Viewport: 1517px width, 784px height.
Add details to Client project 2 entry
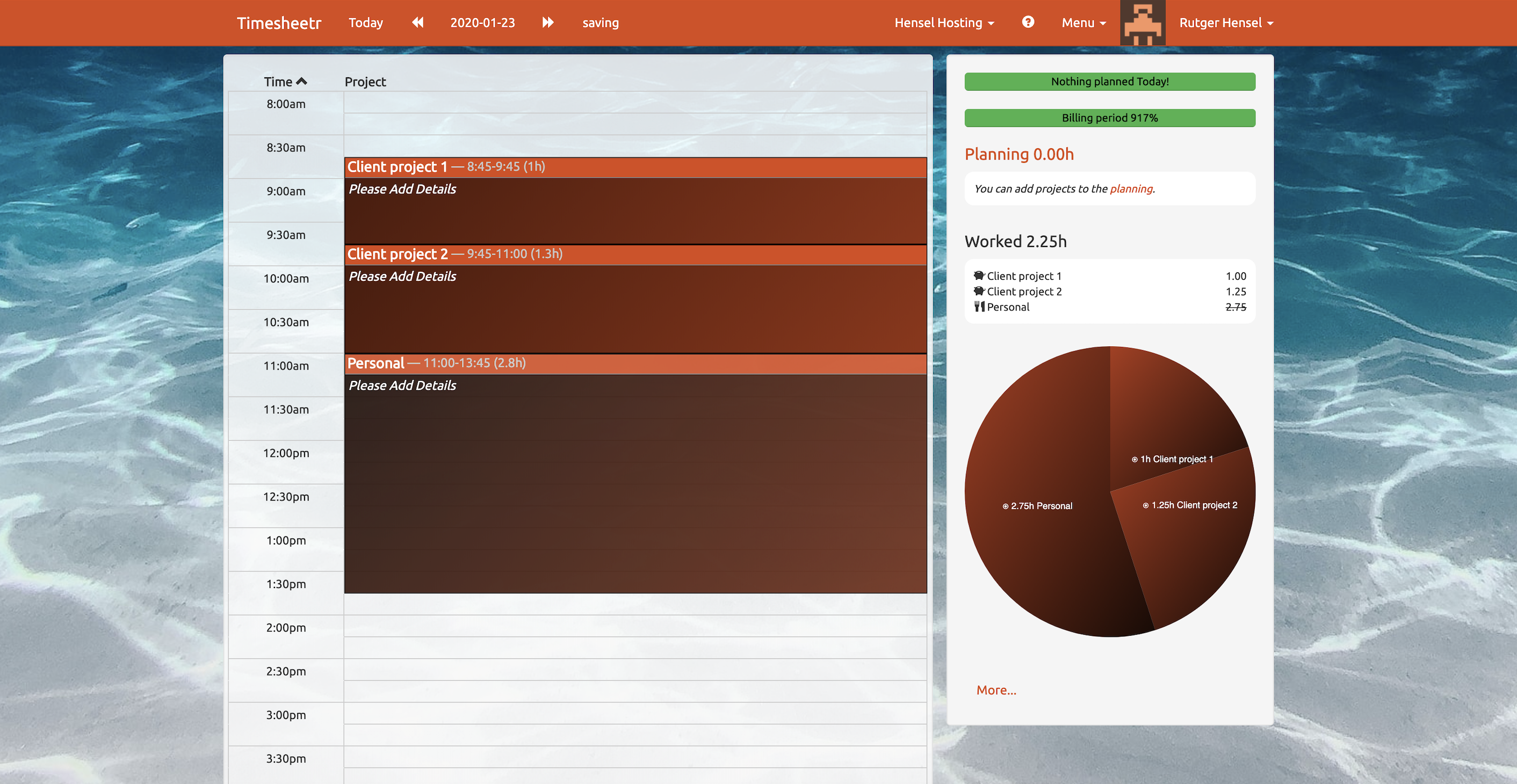click(x=402, y=276)
